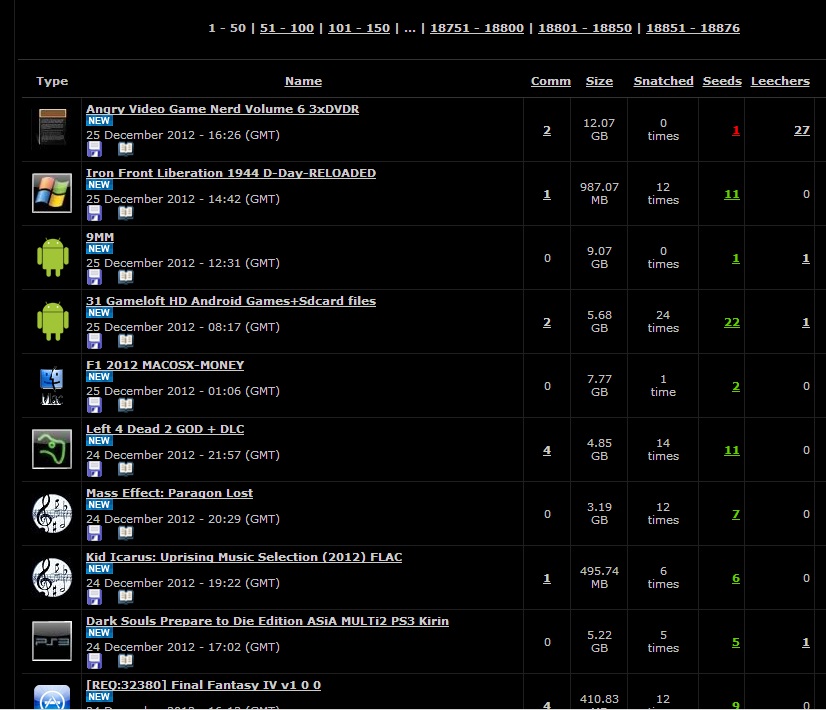View the 4 comments on Left 4 Dead 2
This screenshot has height=710, width=826.
(x=547, y=450)
